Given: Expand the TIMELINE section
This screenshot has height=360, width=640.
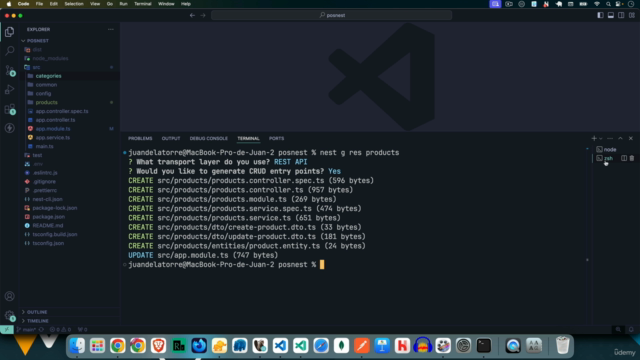Looking at the screenshot, I should tap(38, 321).
